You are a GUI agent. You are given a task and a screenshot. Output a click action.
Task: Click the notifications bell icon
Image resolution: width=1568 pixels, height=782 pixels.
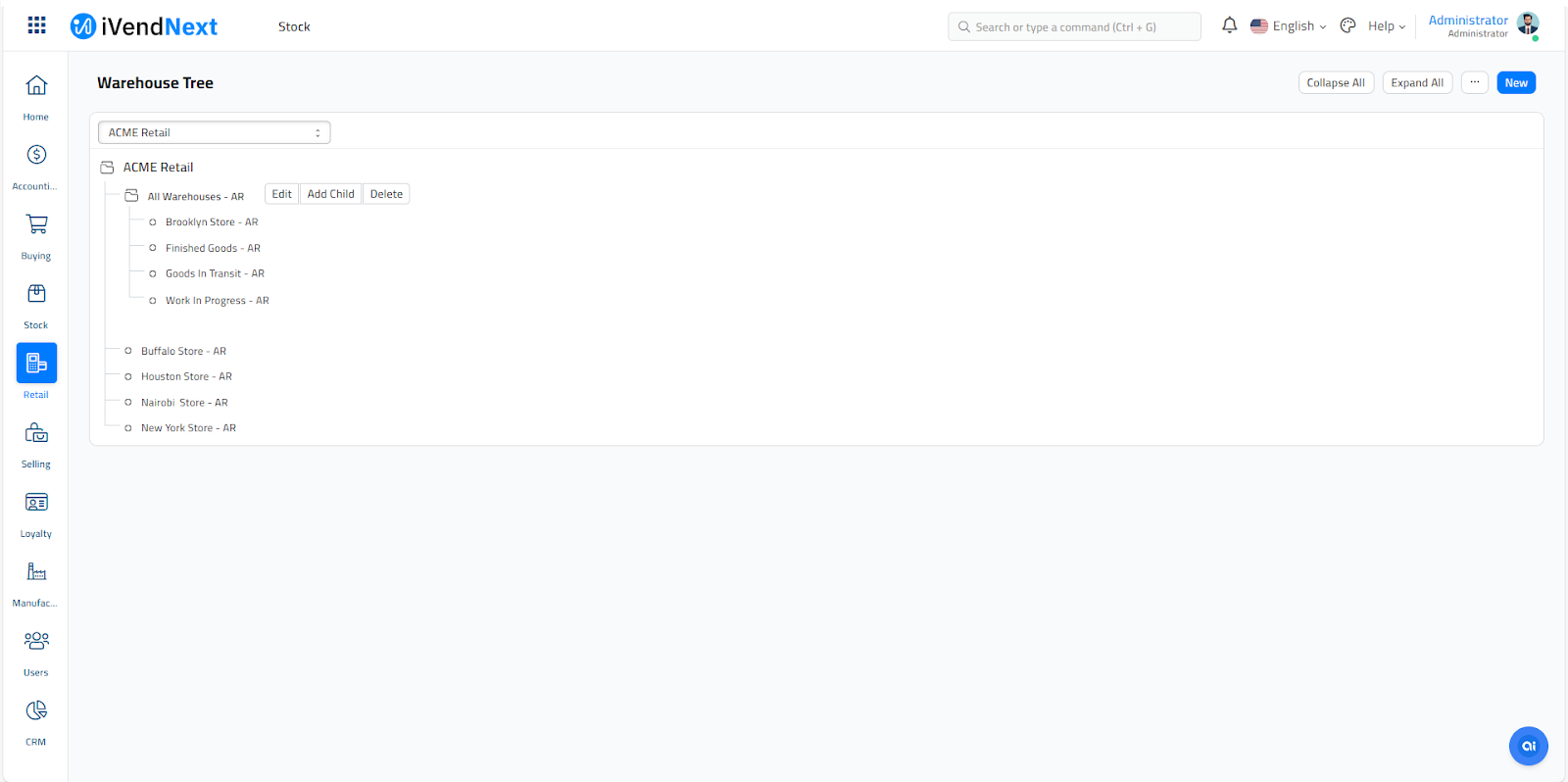tap(1229, 26)
